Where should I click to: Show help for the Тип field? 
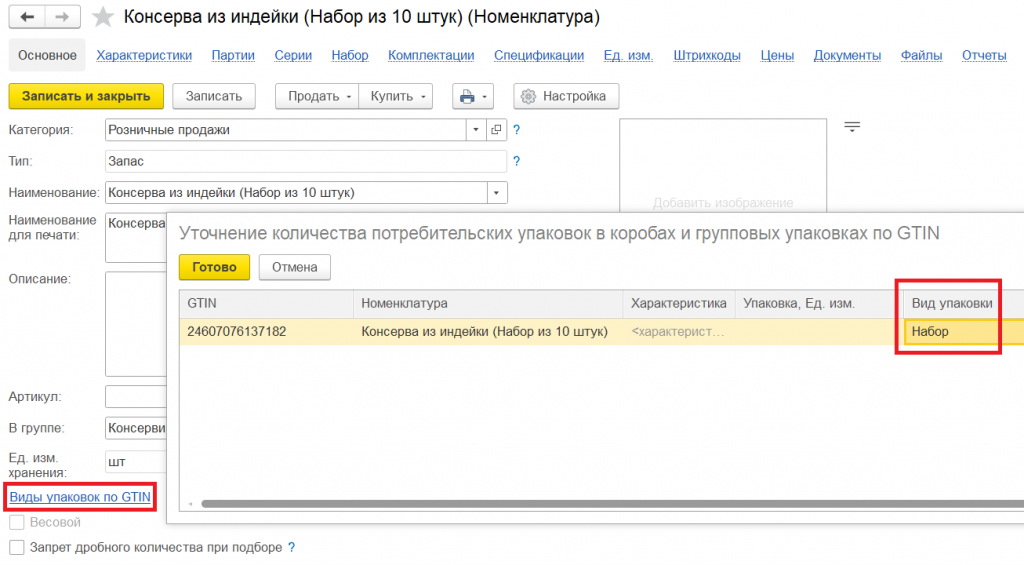coord(517,161)
